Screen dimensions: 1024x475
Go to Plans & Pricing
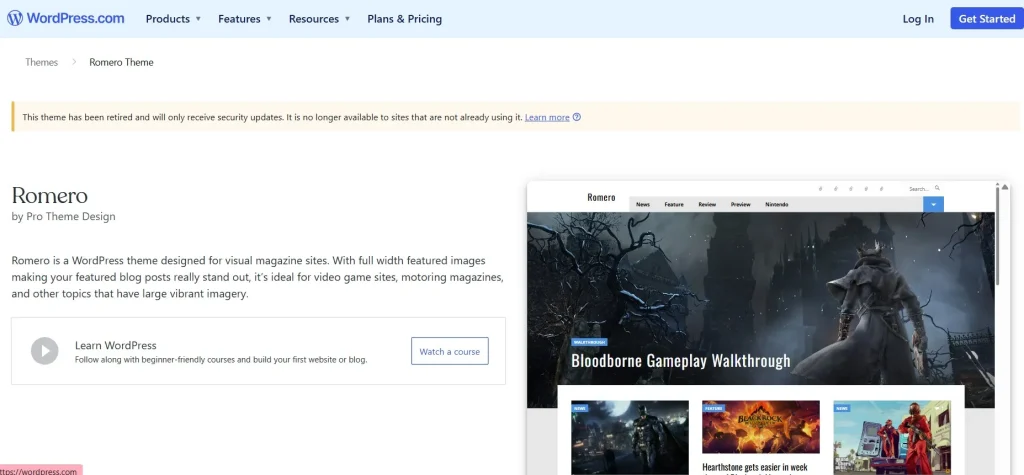coord(404,19)
